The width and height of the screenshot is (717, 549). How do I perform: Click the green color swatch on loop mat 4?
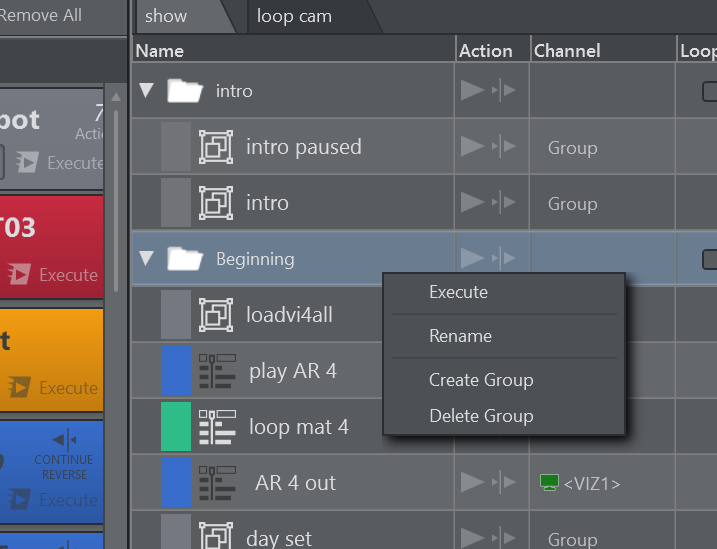pyautogui.click(x=176, y=427)
